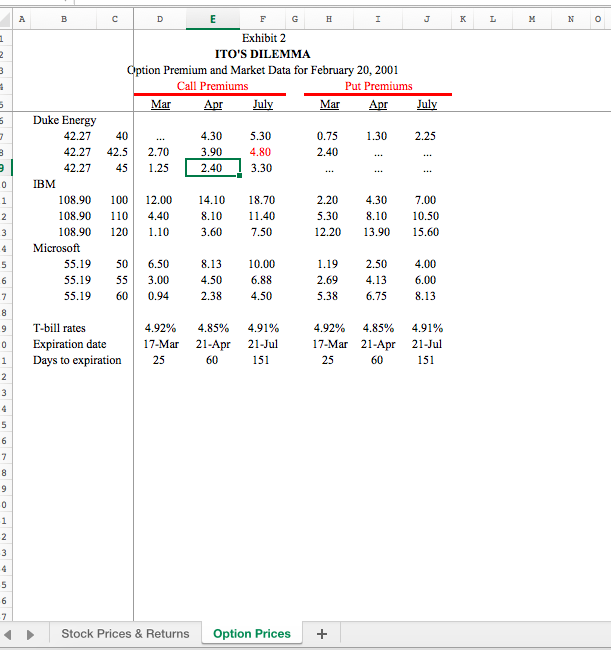Viewport: 611px width, 650px height.
Task: Select the call-side July column heading
Action: [x=263, y=104]
